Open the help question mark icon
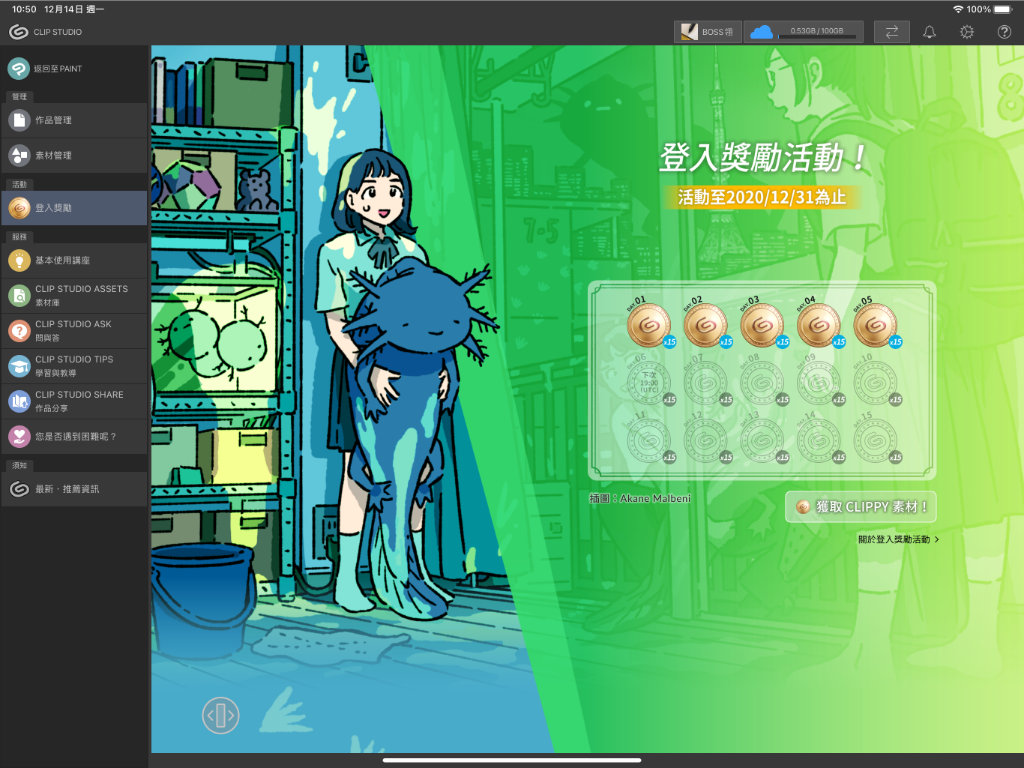The width and height of the screenshot is (1024, 768). (x=1004, y=32)
